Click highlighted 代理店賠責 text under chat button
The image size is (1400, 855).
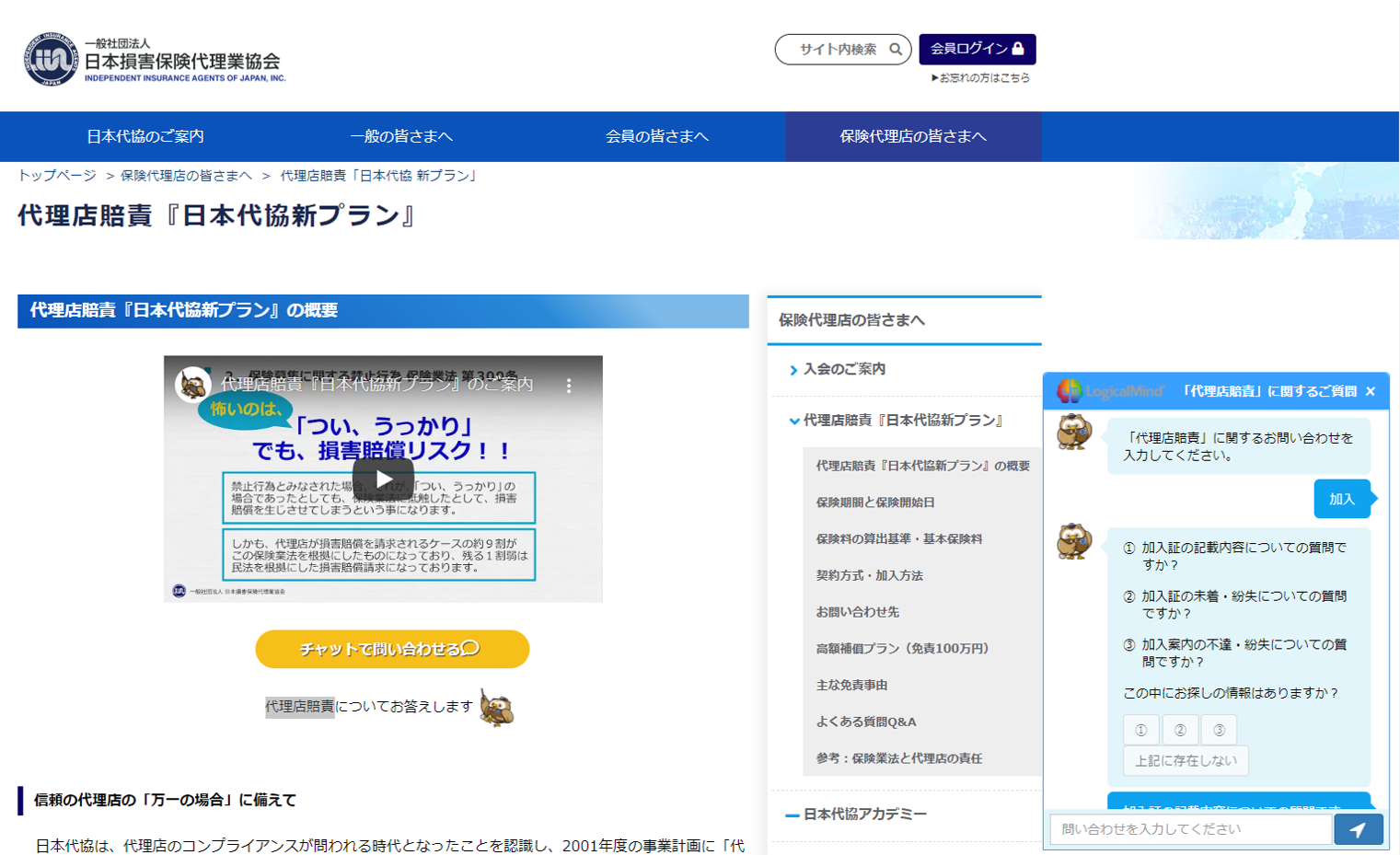coord(300,707)
